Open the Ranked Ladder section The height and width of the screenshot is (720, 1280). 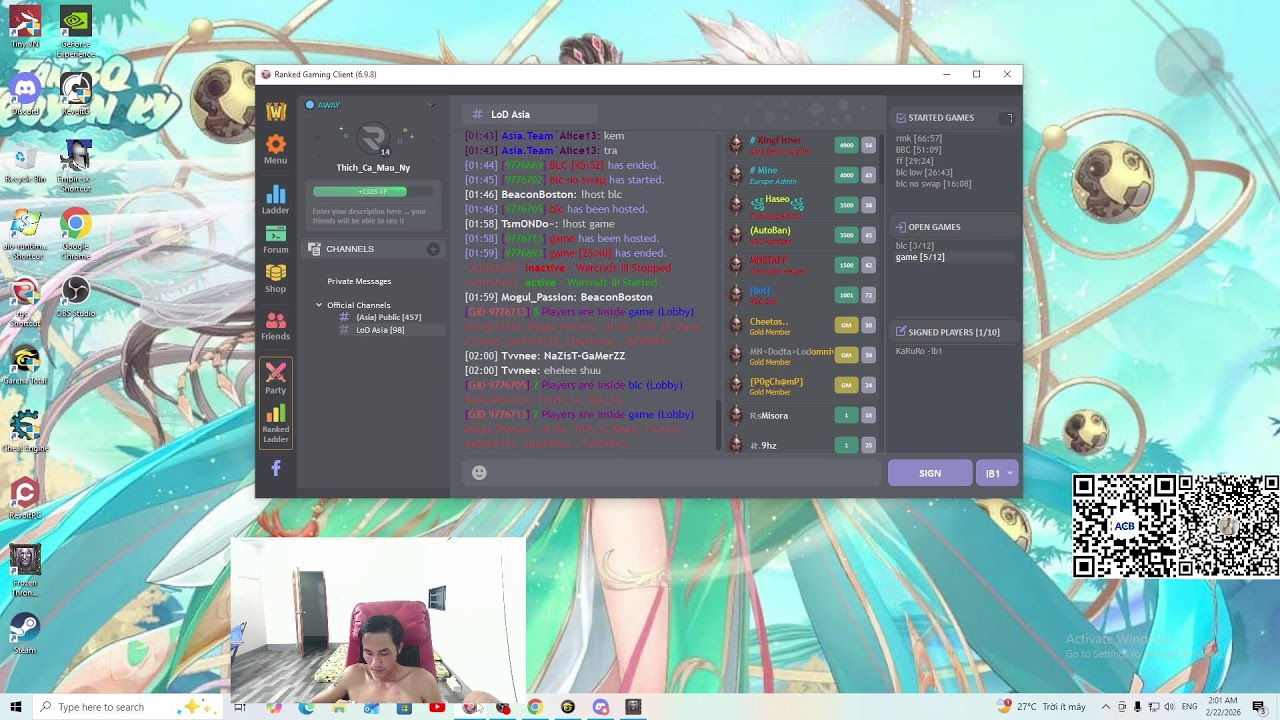pyautogui.click(x=276, y=424)
